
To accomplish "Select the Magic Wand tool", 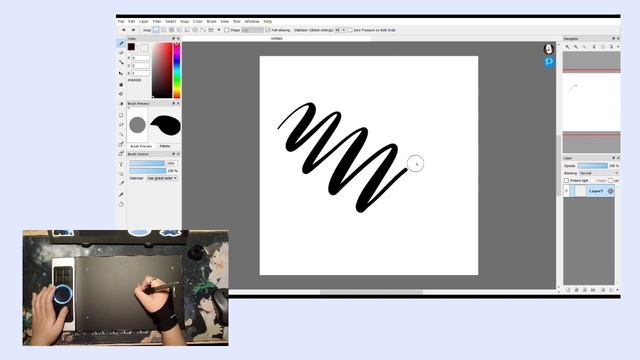I will tap(121, 134).
